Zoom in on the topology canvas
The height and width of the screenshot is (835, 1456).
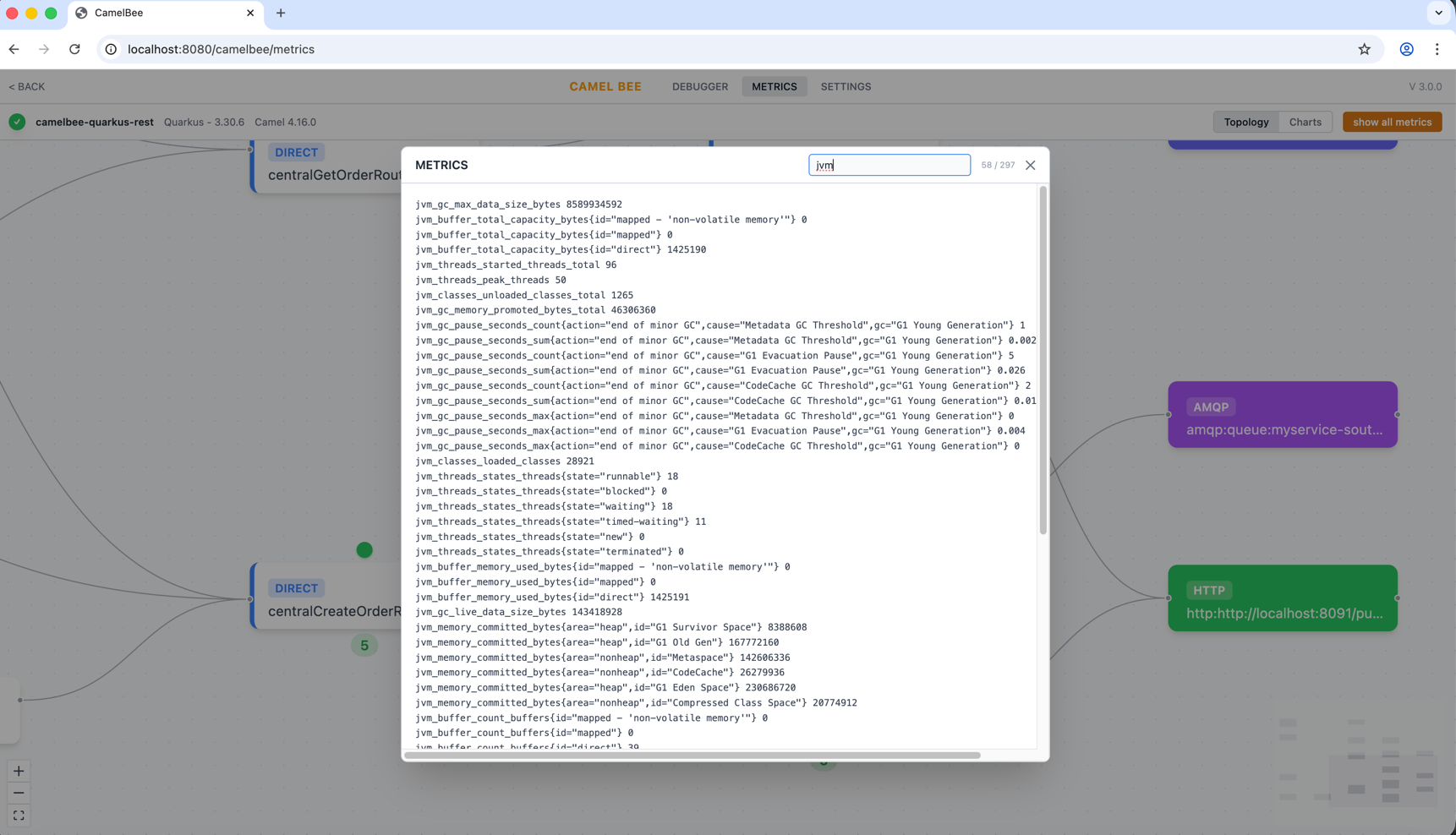pos(18,770)
